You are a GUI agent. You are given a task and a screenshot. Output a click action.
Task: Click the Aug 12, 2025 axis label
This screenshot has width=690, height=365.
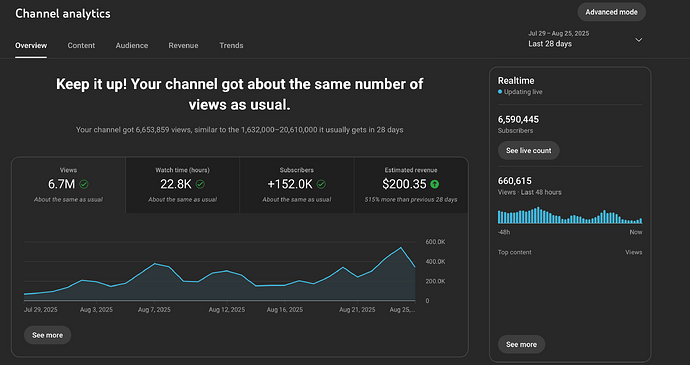227,310
